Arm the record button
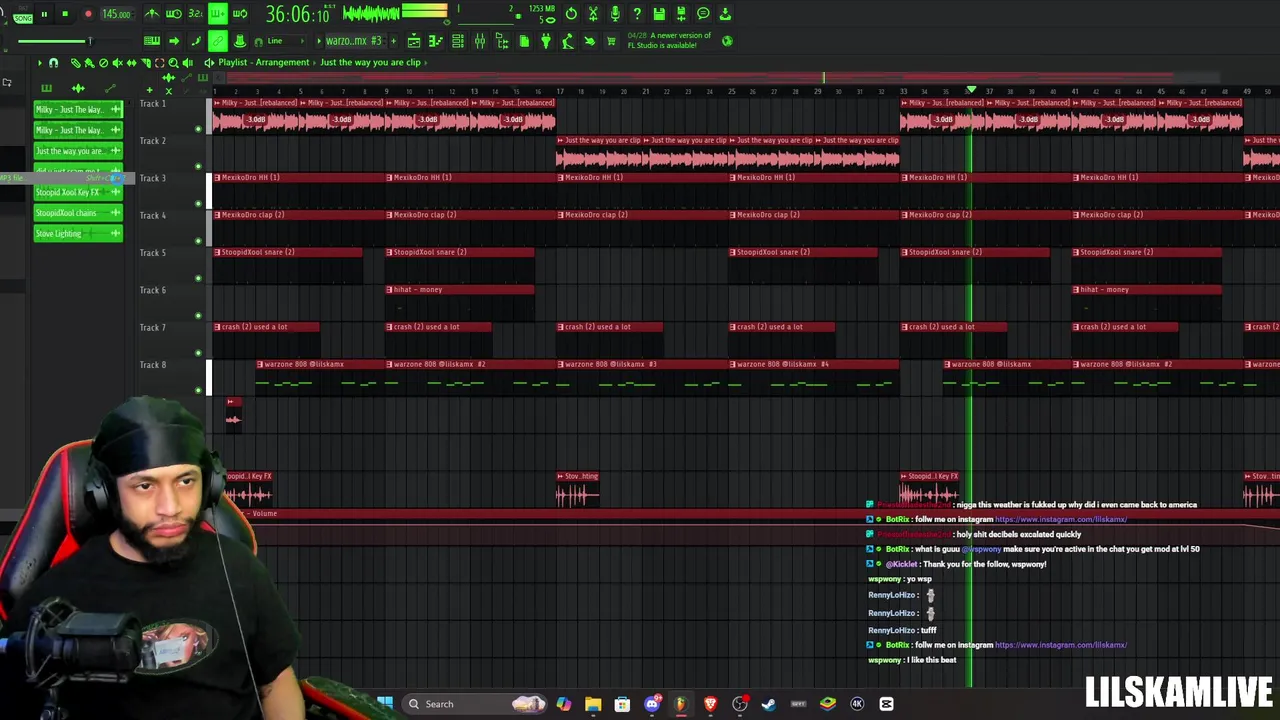The height and width of the screenshot is (720, 1280). click(x=87, y=14)
